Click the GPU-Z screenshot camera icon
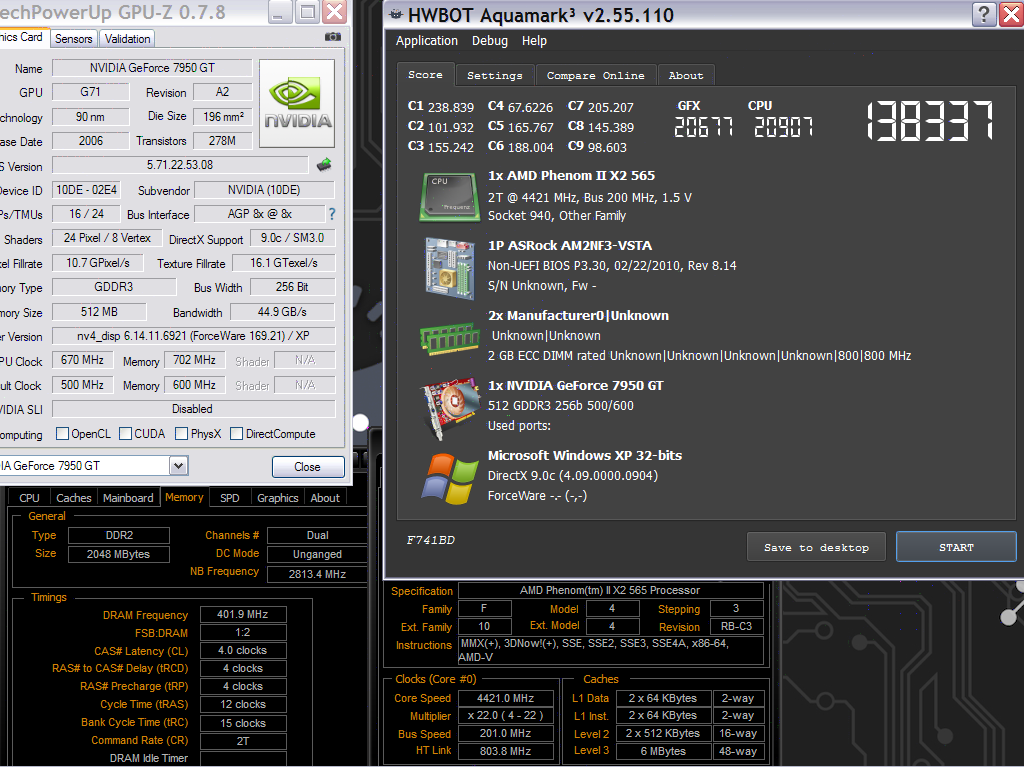This screenshot has width=1024, height=768. pos(332,37)
